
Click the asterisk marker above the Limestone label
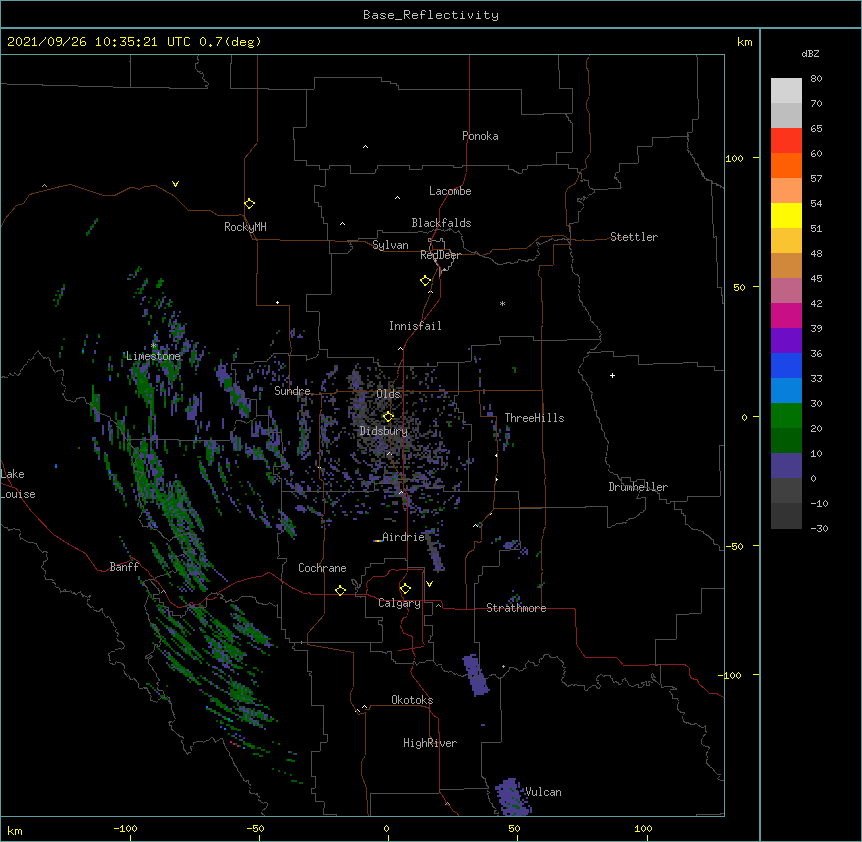point(153,345)
